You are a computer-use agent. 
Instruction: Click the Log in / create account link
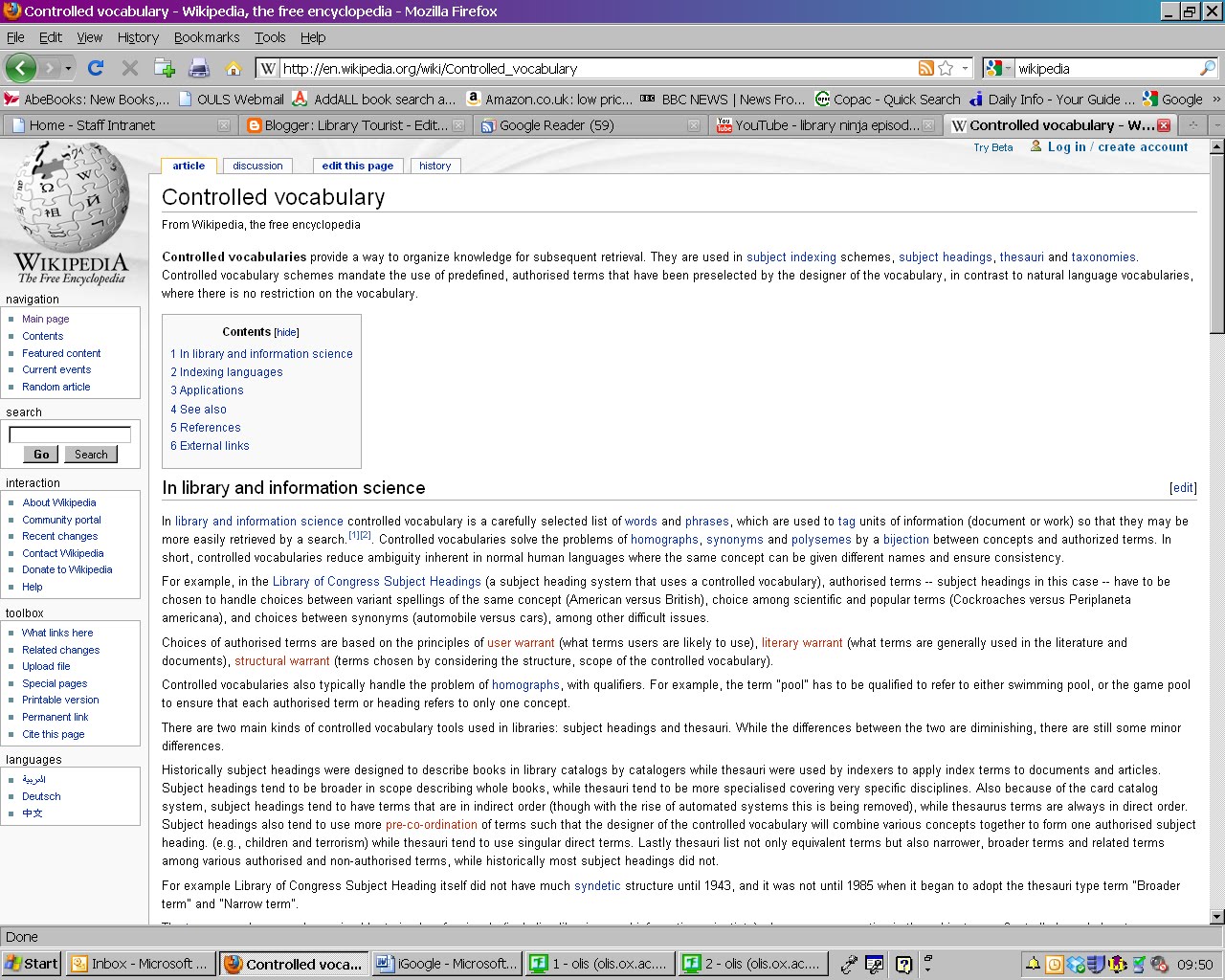pos(1117,146)
